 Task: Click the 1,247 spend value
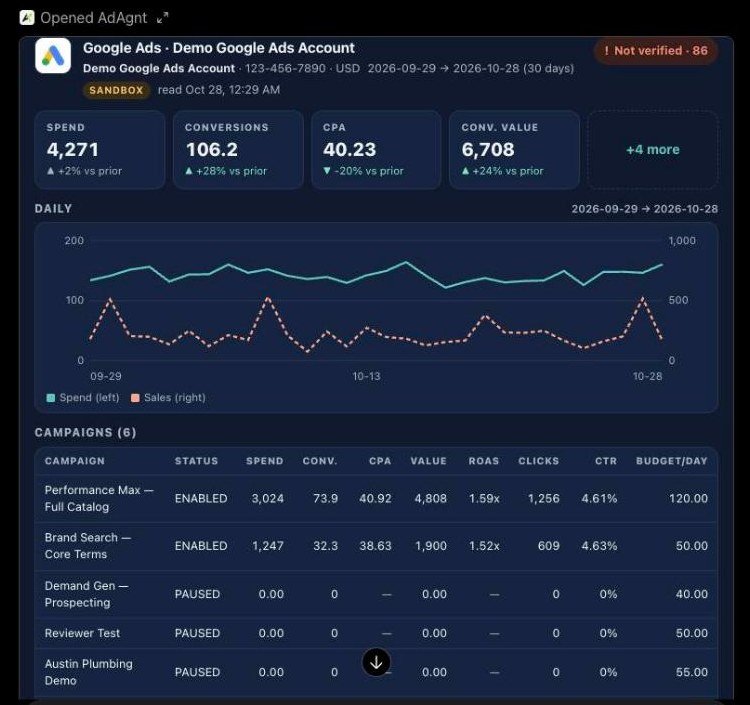coord(268,546)
